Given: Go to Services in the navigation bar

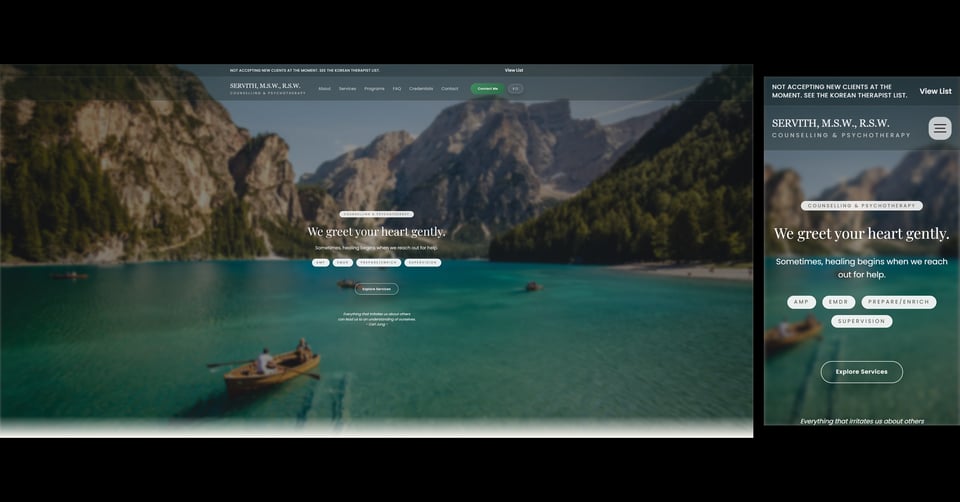Looking at the screenshot, I should (x=347, y=88).
